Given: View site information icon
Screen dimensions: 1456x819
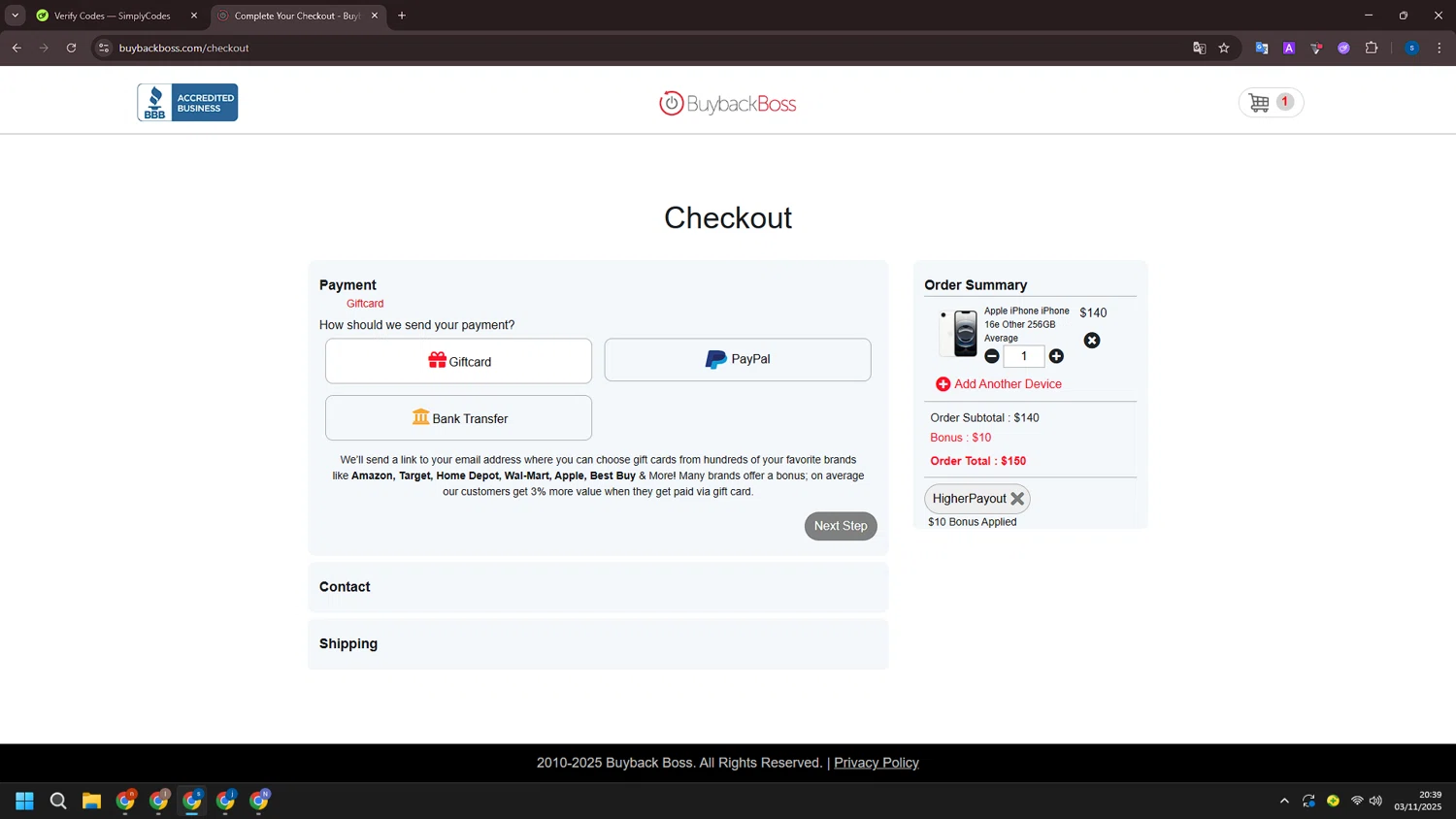Looking at the screenshot, I should [104, 48].
